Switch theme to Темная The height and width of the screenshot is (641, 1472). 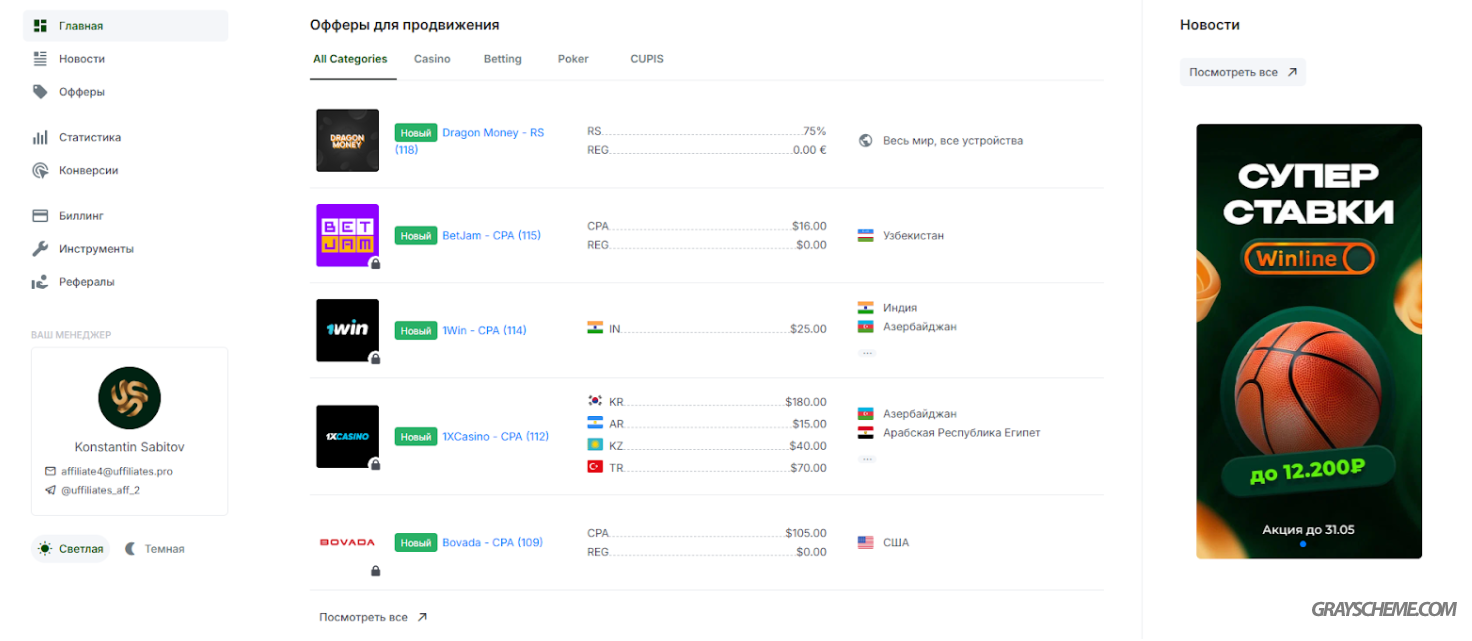coord(155,549)
